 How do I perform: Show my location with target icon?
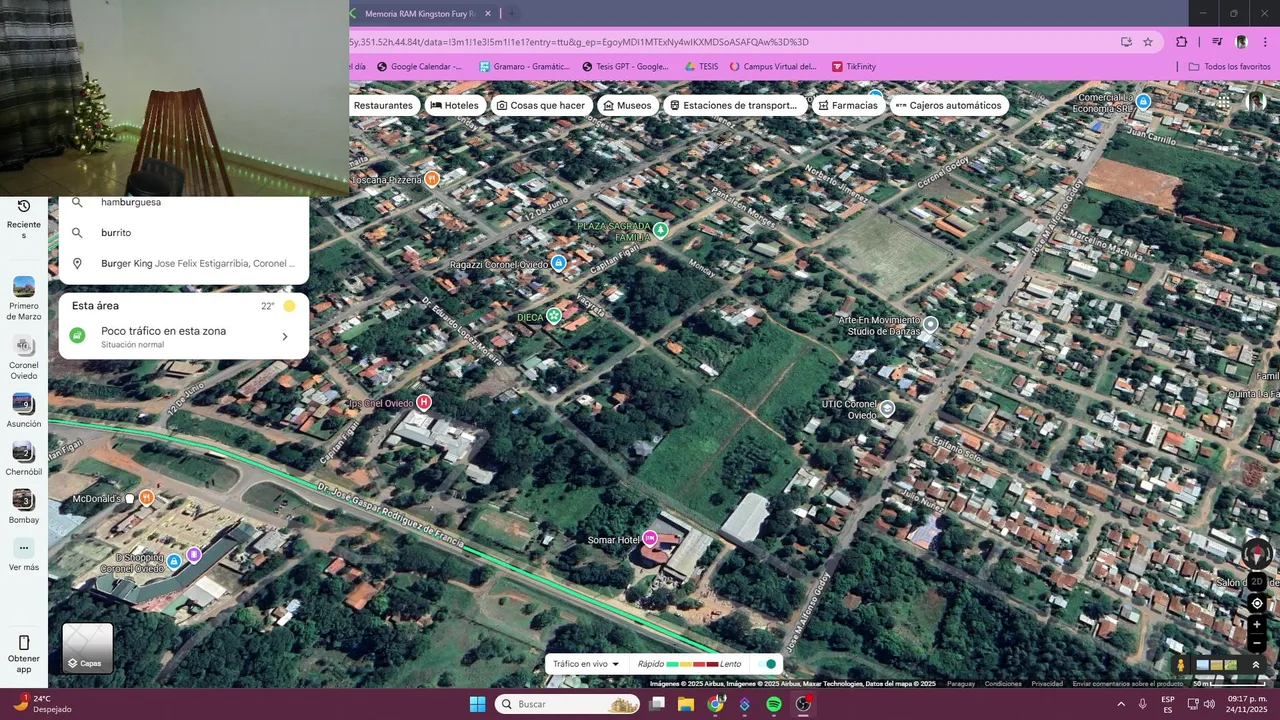point(1257,604)
